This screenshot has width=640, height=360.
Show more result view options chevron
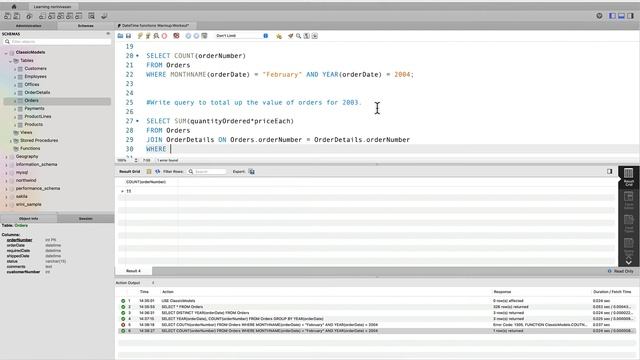tap(629, 262)
